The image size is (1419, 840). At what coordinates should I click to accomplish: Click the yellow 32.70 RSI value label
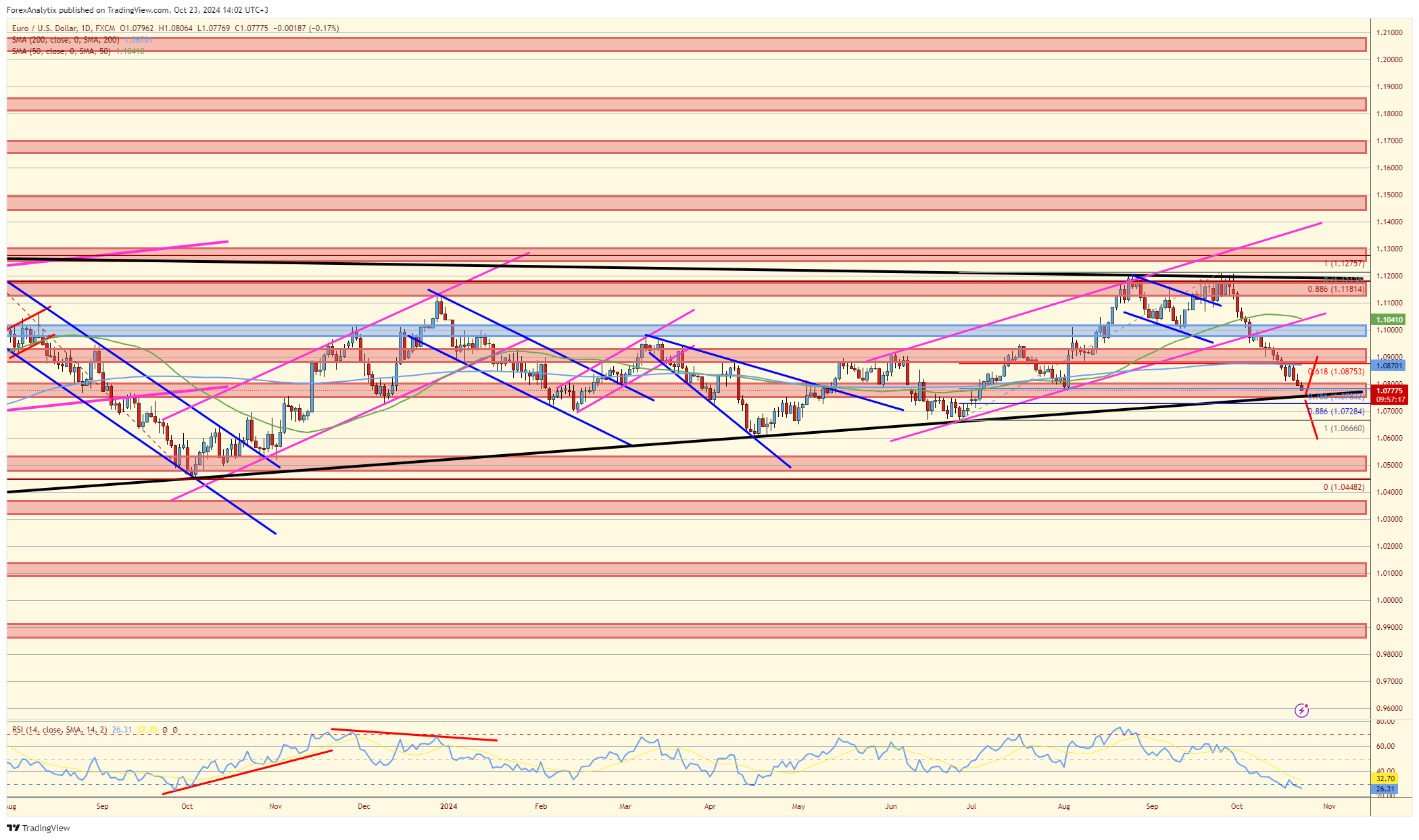pos(1385,779)
